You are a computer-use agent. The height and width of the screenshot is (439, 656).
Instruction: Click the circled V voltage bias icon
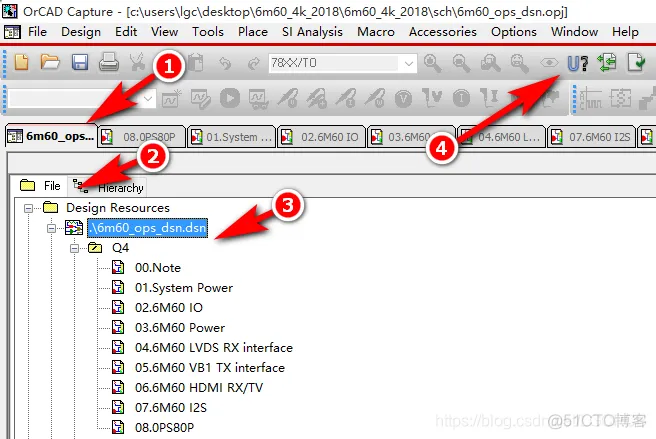tap(403, 99)
